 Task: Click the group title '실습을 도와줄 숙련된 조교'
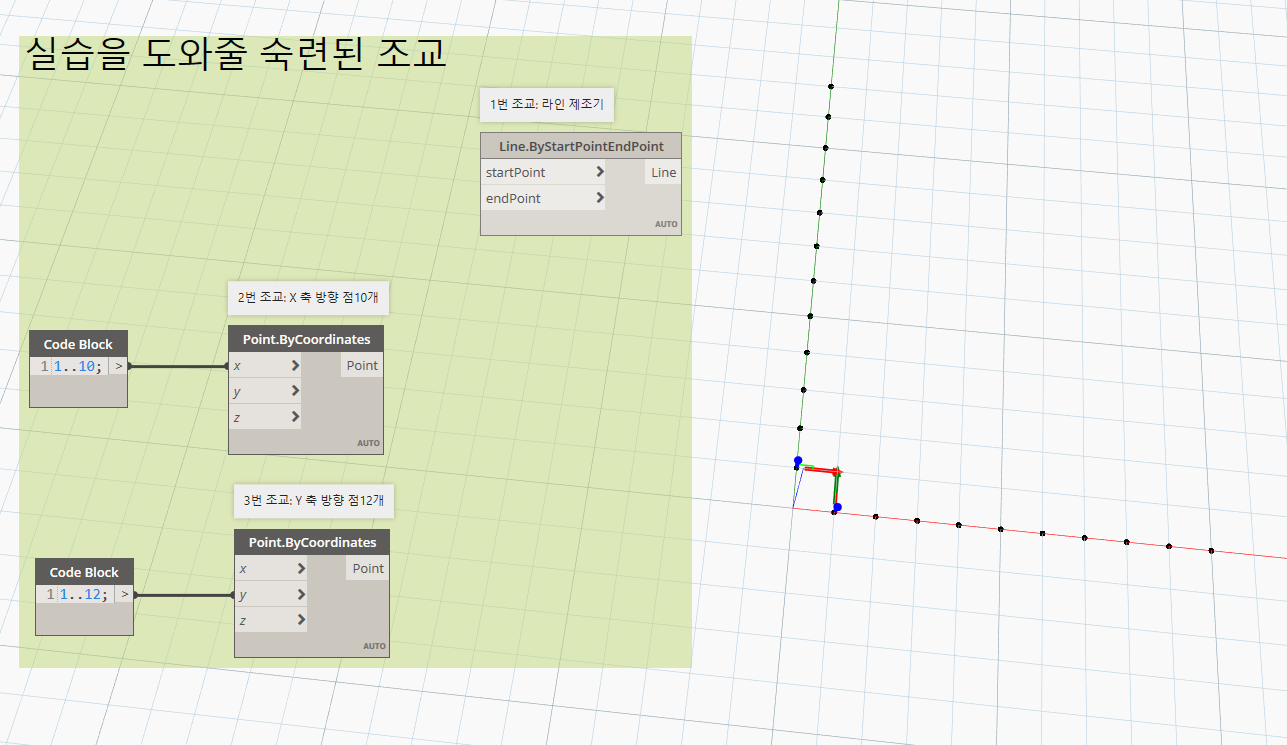[x=235, y=53]
